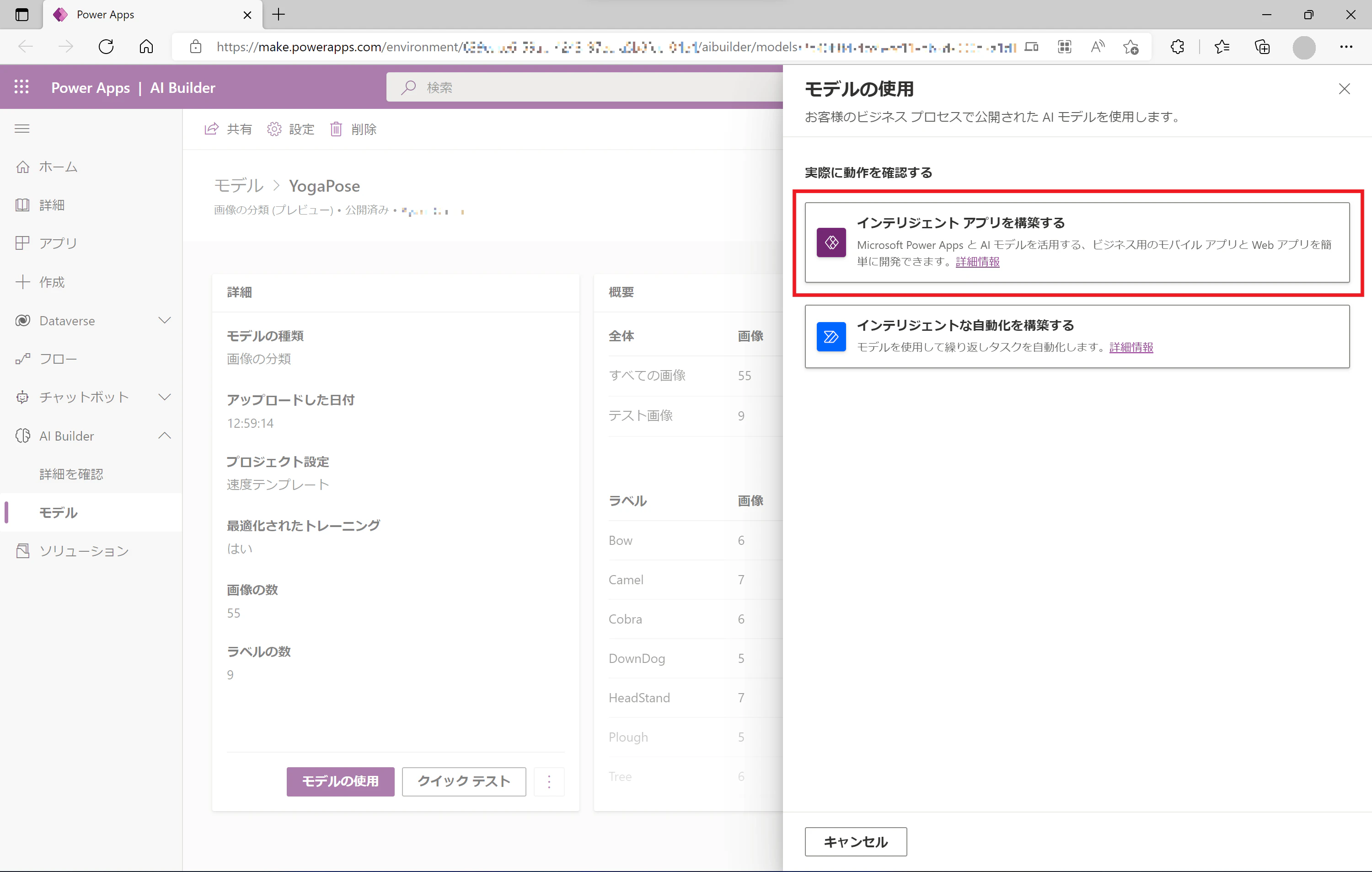Viewport: 1372px width, 872px height.
Task: Click the 削除 trash icon
Action: (336, 129)
